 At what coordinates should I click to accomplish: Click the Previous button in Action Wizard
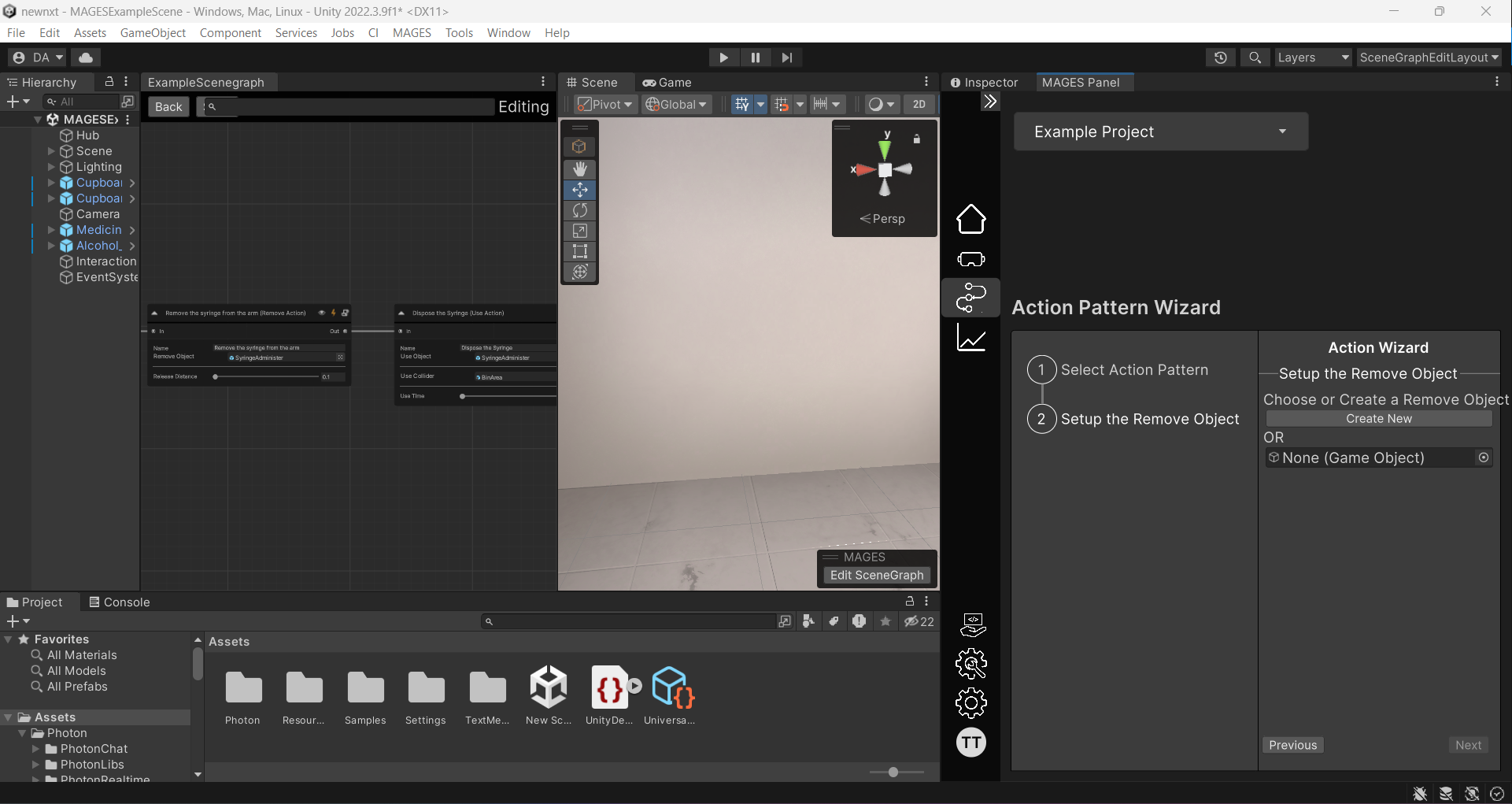pos(1292,745)
